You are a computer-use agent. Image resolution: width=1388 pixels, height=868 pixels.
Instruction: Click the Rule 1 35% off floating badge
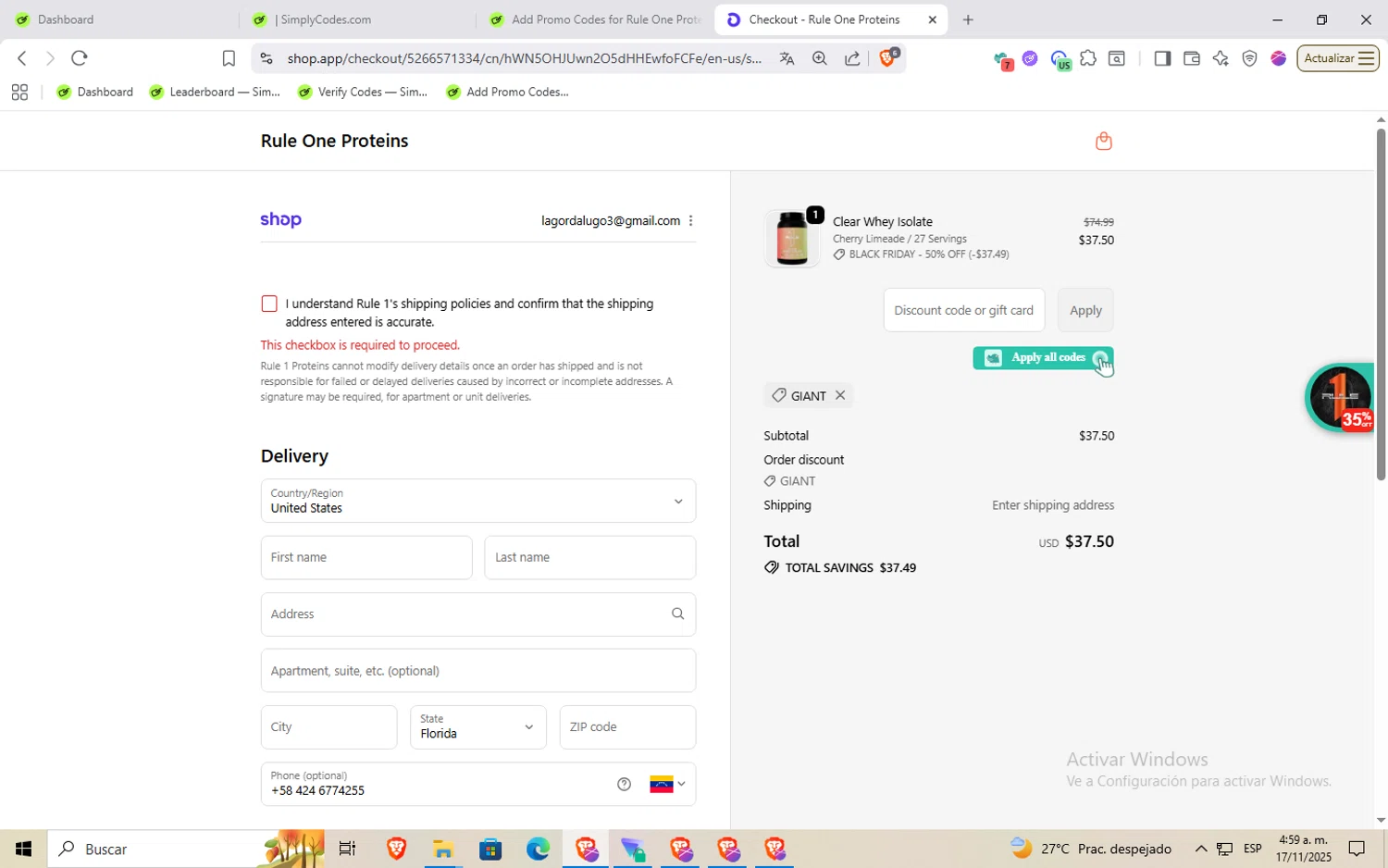1339,398
